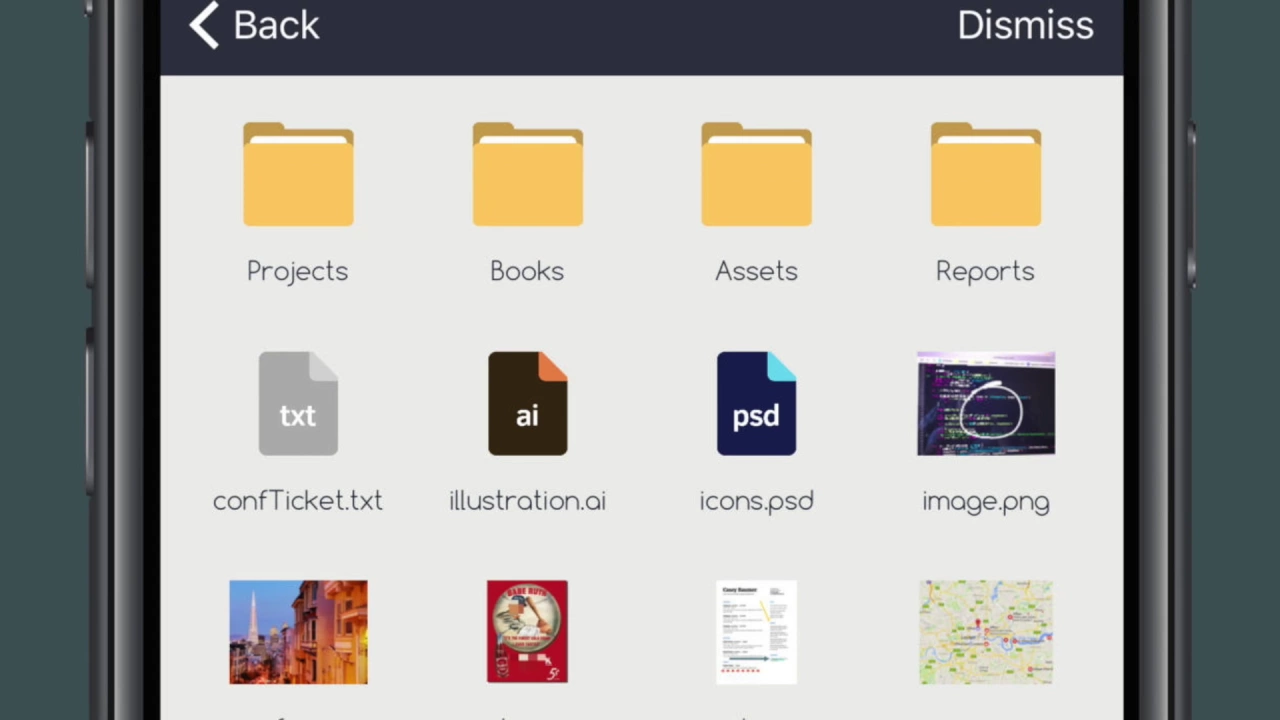Screen dimensions: 1280x720
Task: Tap the back chevron arrow
Action: pyautogui.click(x=204, y=25)
